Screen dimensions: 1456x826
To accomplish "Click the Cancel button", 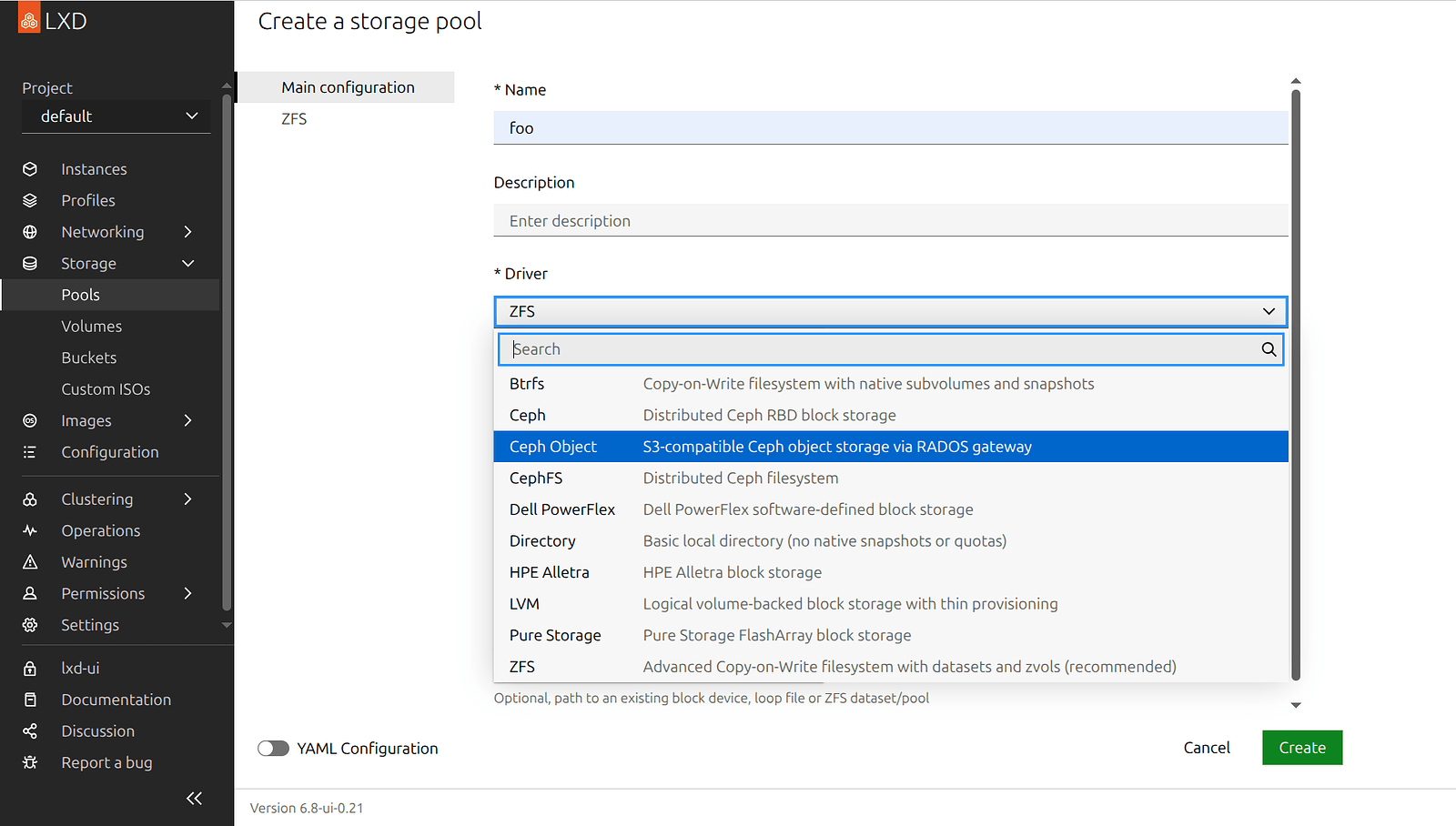I will (1207, 748).
